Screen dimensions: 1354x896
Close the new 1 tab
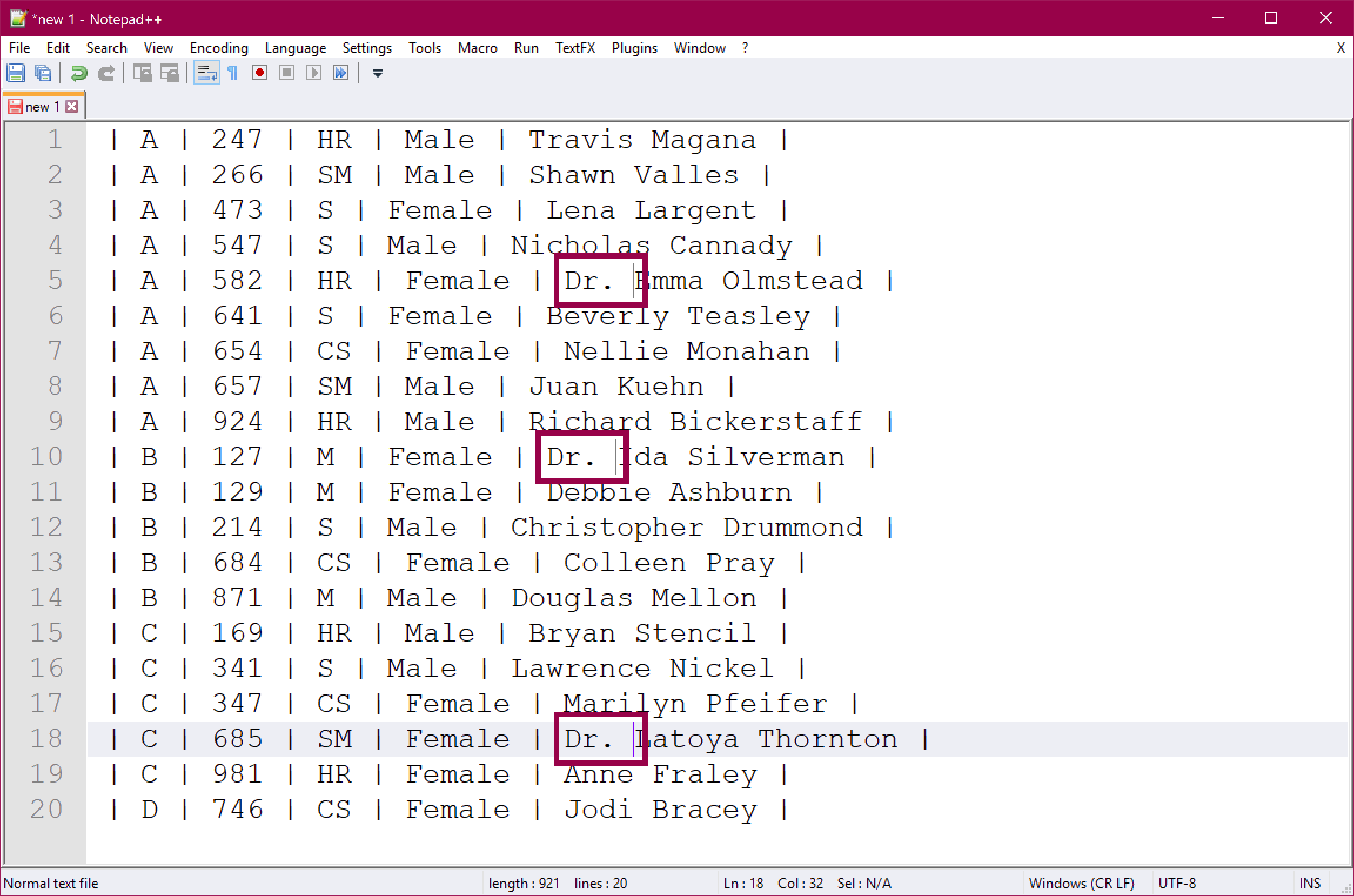click(x=72, y=106)
